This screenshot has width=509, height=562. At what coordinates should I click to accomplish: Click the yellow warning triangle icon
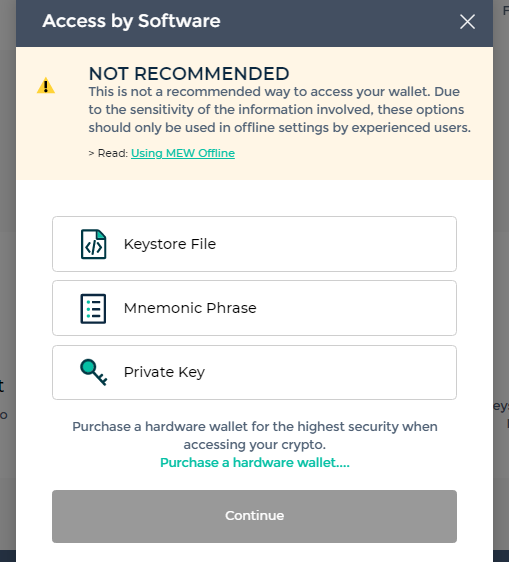coord(46,86)
